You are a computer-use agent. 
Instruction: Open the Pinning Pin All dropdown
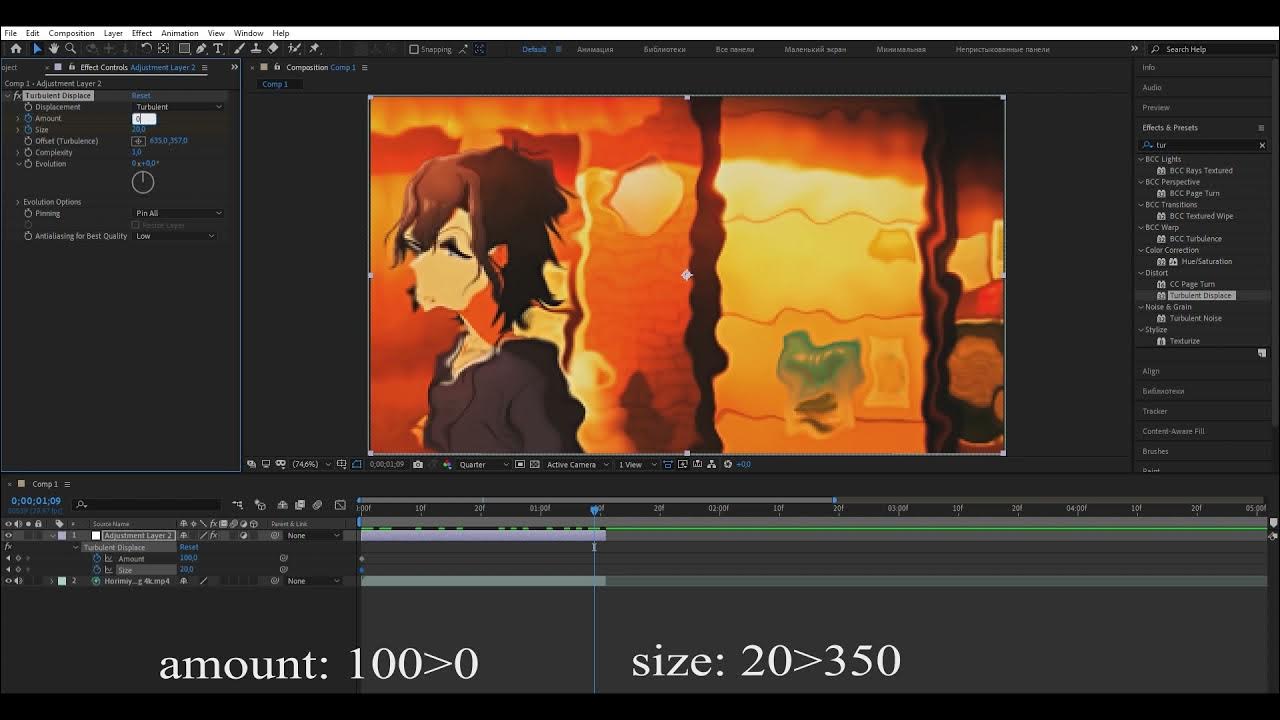[179, 213]
